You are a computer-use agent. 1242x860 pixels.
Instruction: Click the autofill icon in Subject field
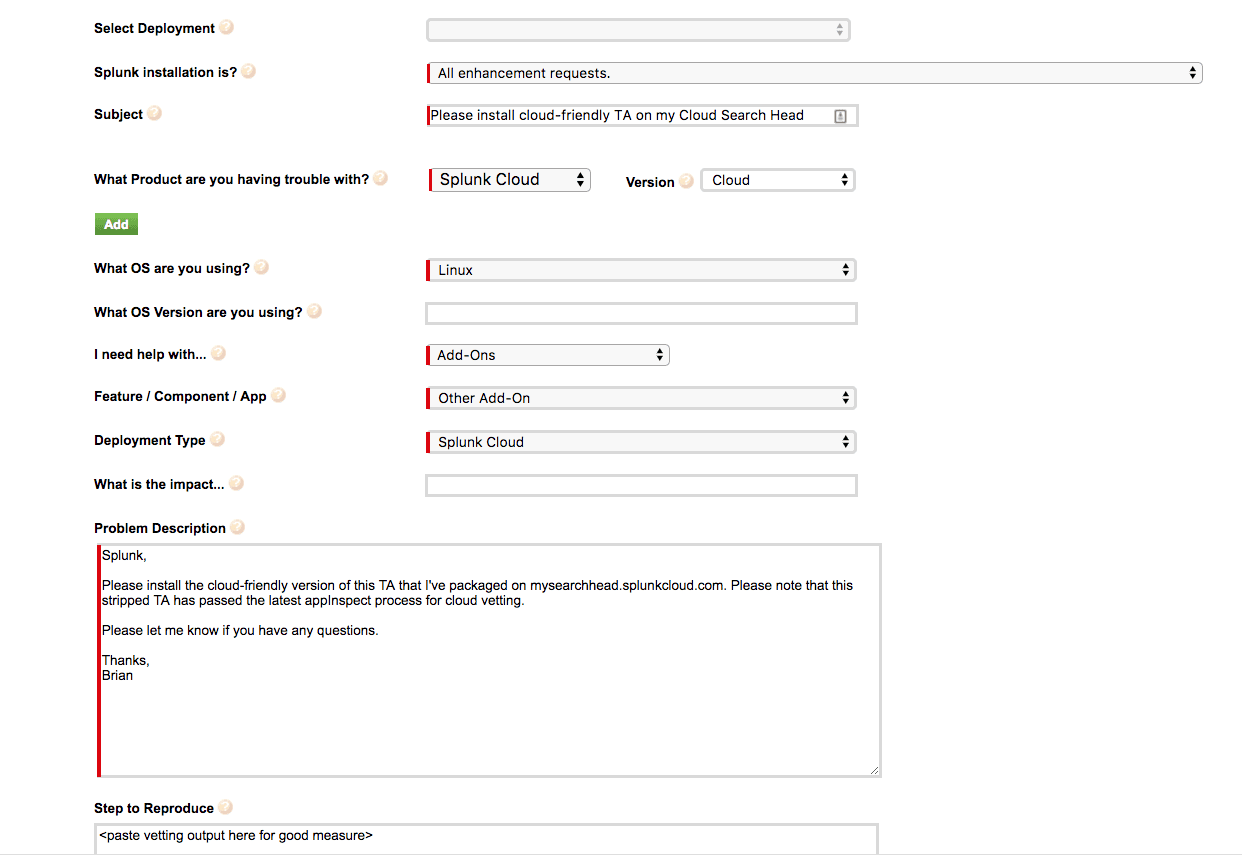840,116
